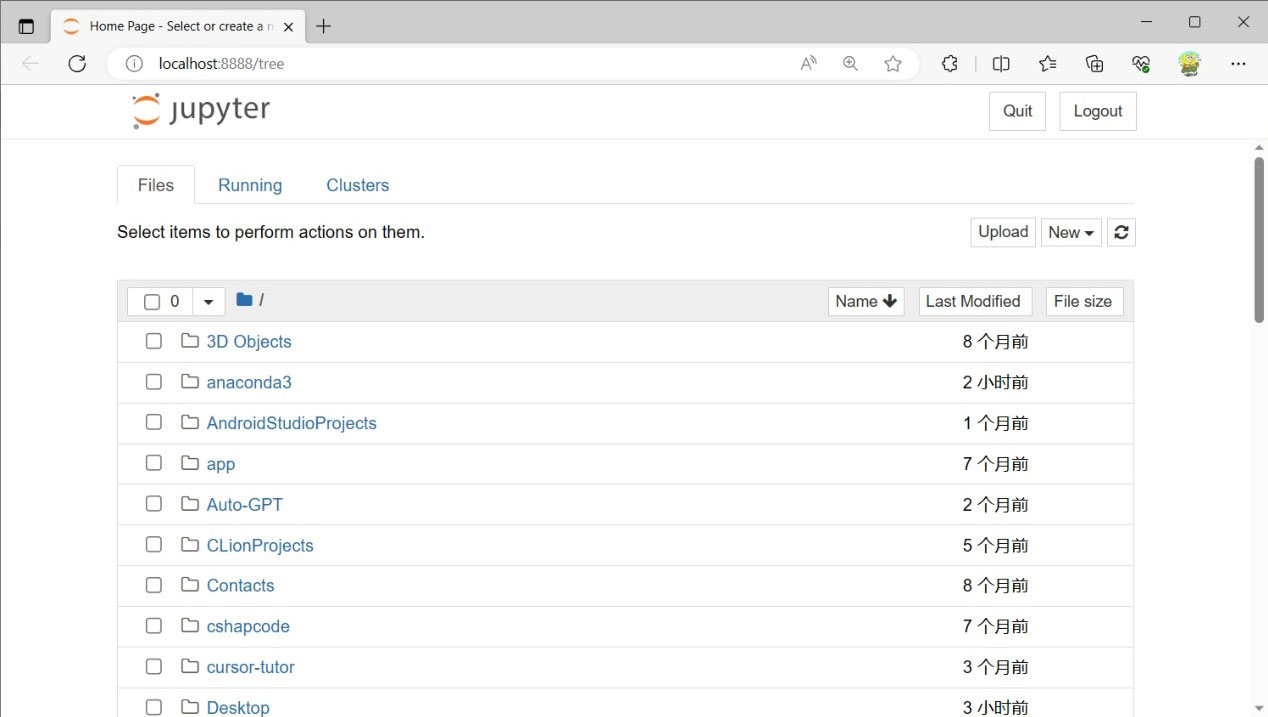The height and width of the screenshot is (717, 1268).
Task: Open the anaconda3 folder link
Action: click(x=249, y=382)
